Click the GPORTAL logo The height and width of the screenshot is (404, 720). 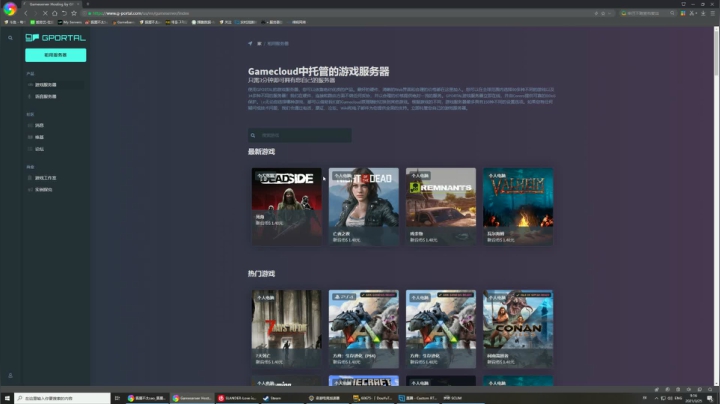pos(56,38)
